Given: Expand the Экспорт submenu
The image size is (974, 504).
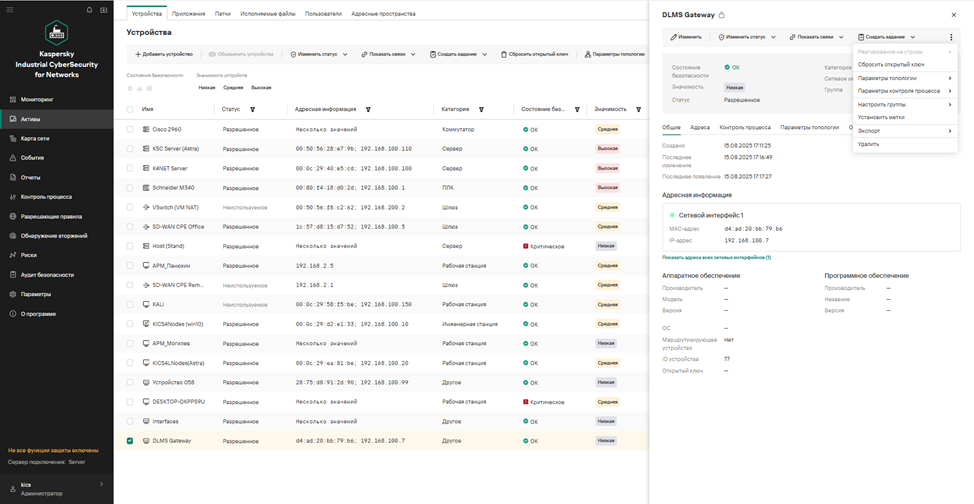Looking at the screenshot, I should coord(904,131).
